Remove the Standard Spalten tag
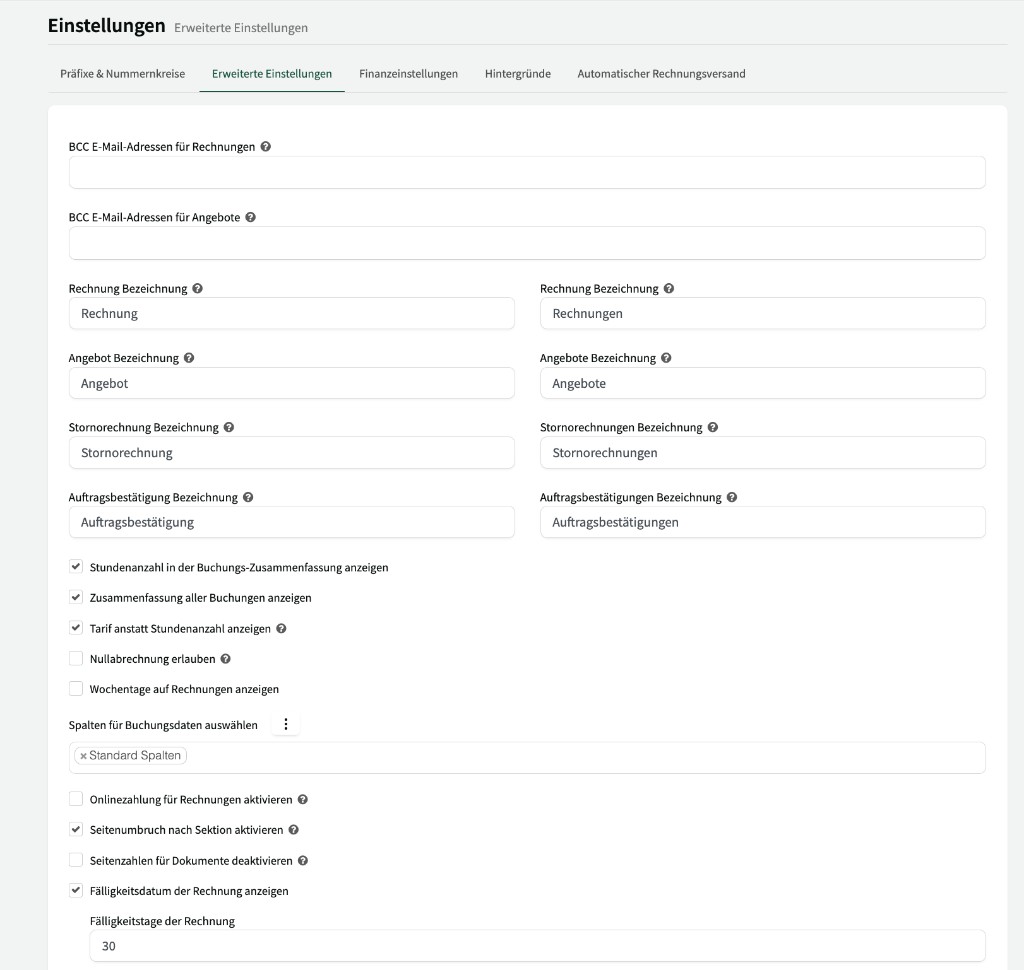The width and height of the screenshot is (1024, 970). tap(85, 756)
